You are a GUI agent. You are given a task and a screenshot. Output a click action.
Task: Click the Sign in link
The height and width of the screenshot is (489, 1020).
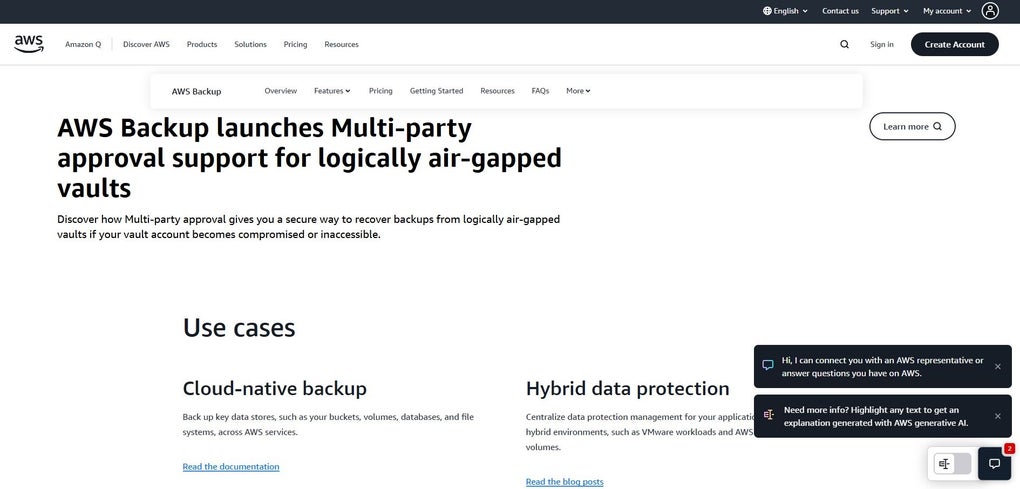tap(881, 44)
